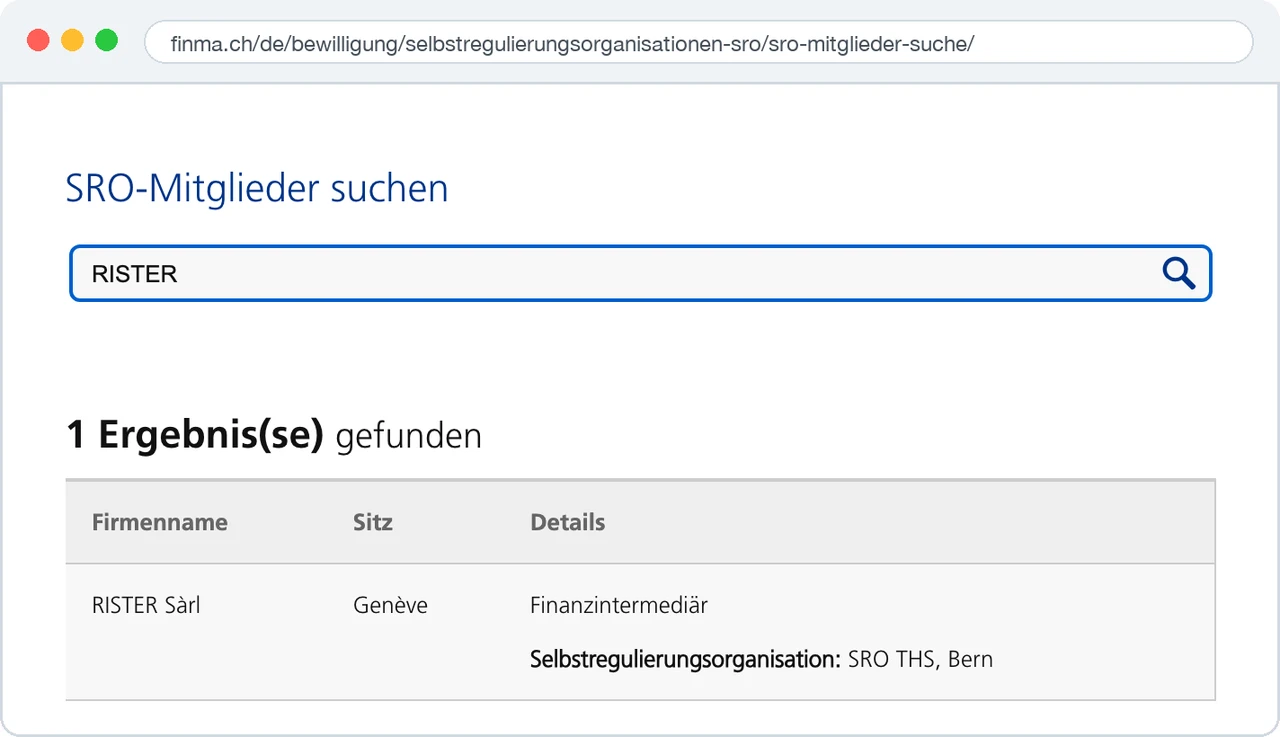
Task: Select the SRO THS, Bern value
Action: (x=920, y=659)
